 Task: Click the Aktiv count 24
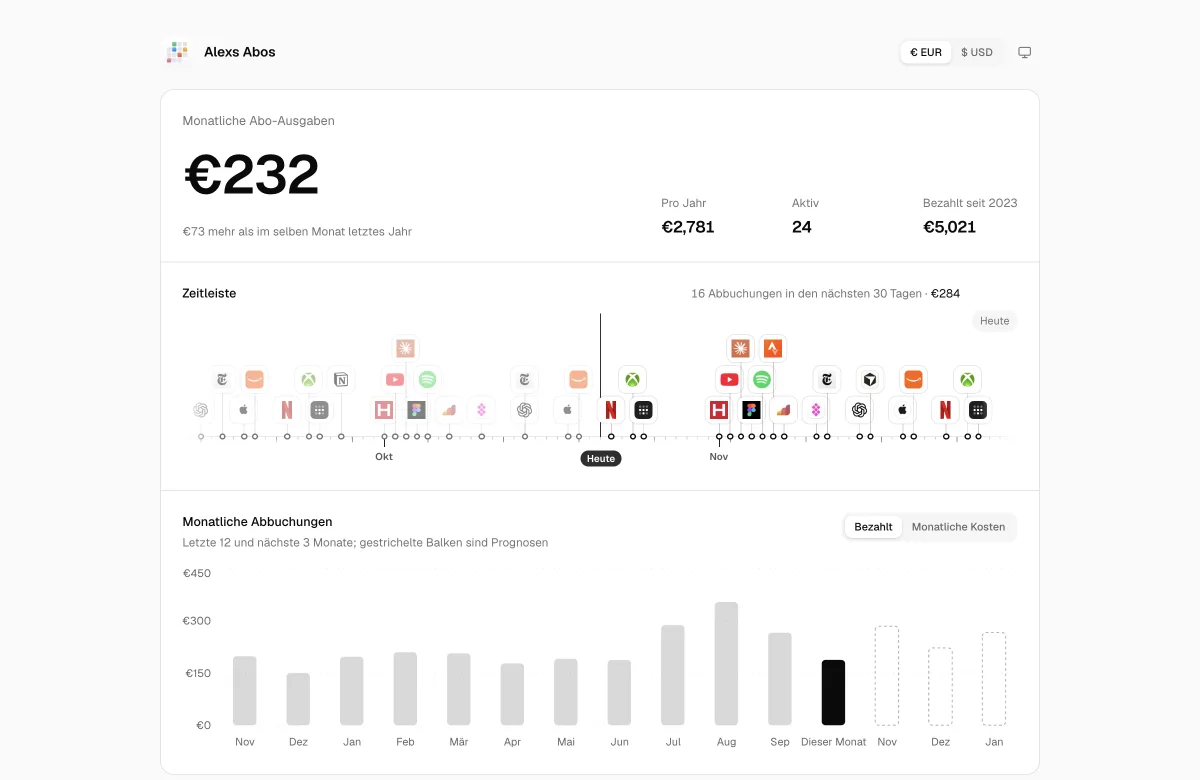pyautogui.click(x=802, y=227)
